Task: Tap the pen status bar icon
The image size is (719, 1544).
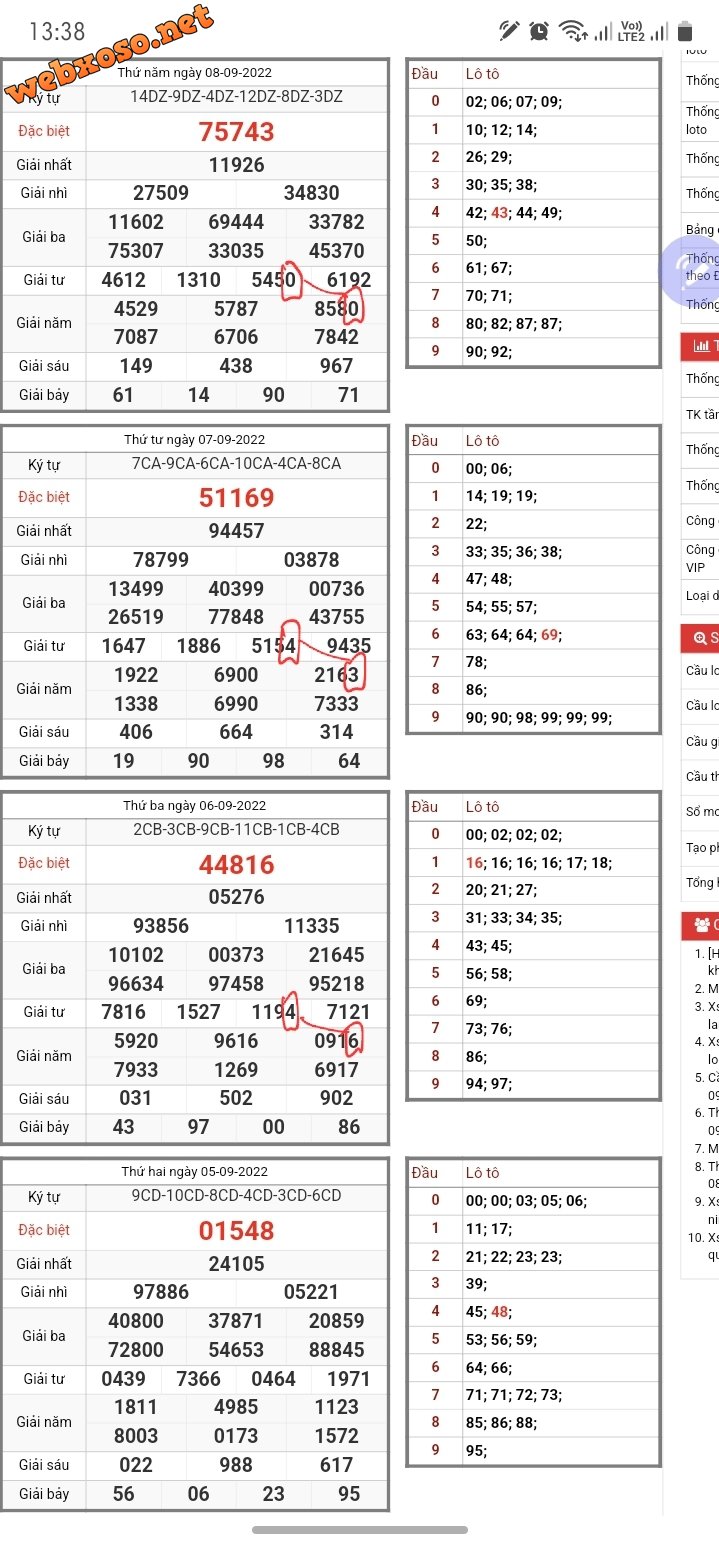Action: pos(509,31)
